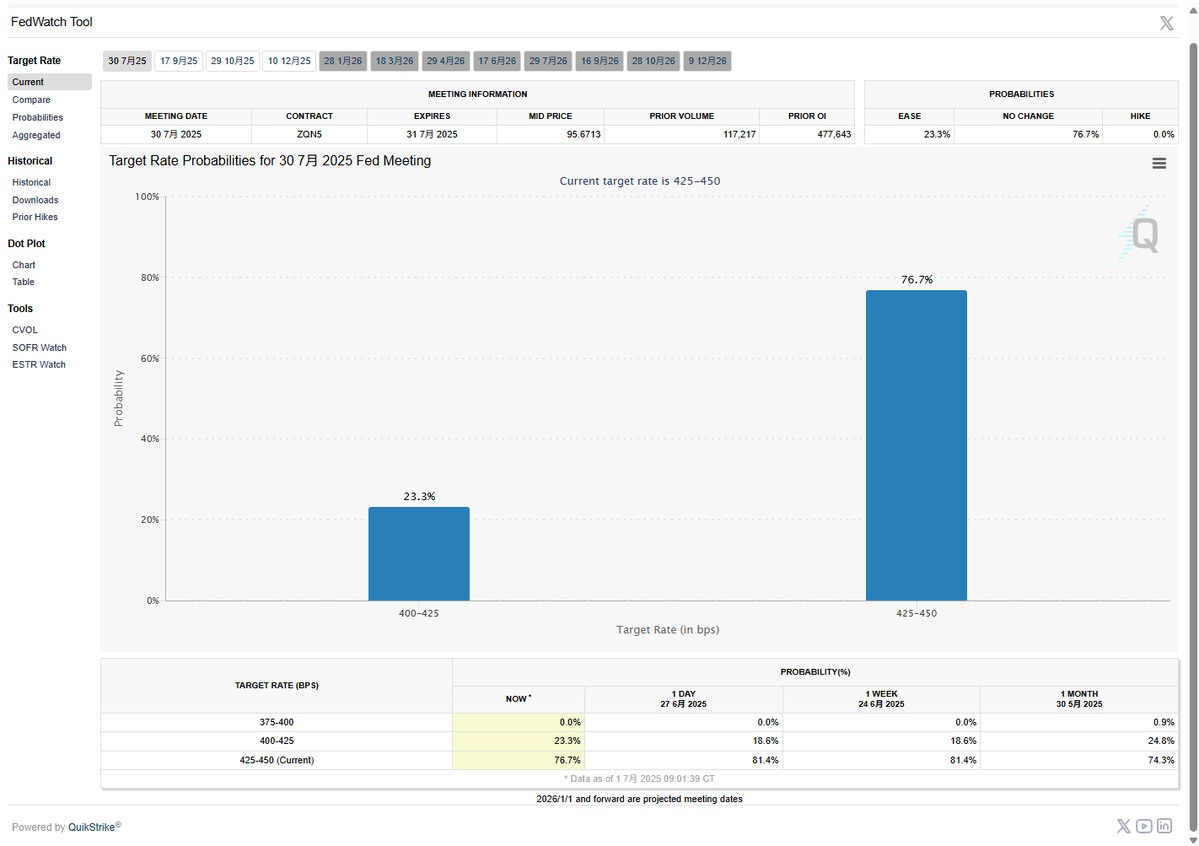The width and height of the screenshot is (1199, 846).
Task: Follow the QuikStrike footer link
Action: point(92,827)
